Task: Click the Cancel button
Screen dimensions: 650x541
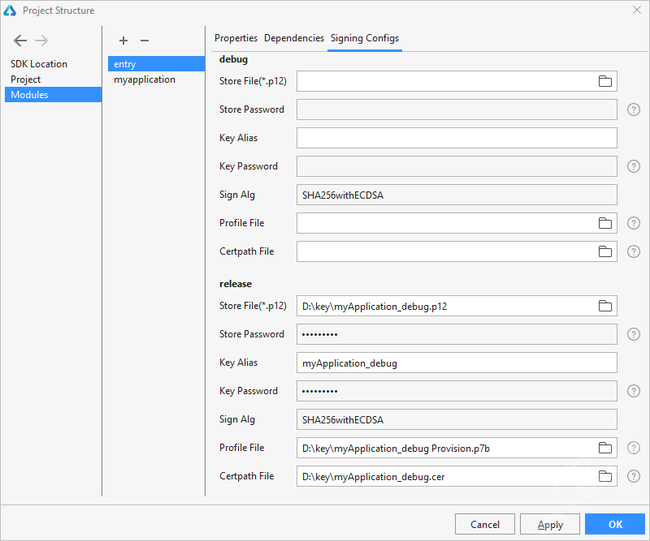Action: pos(485,524)
